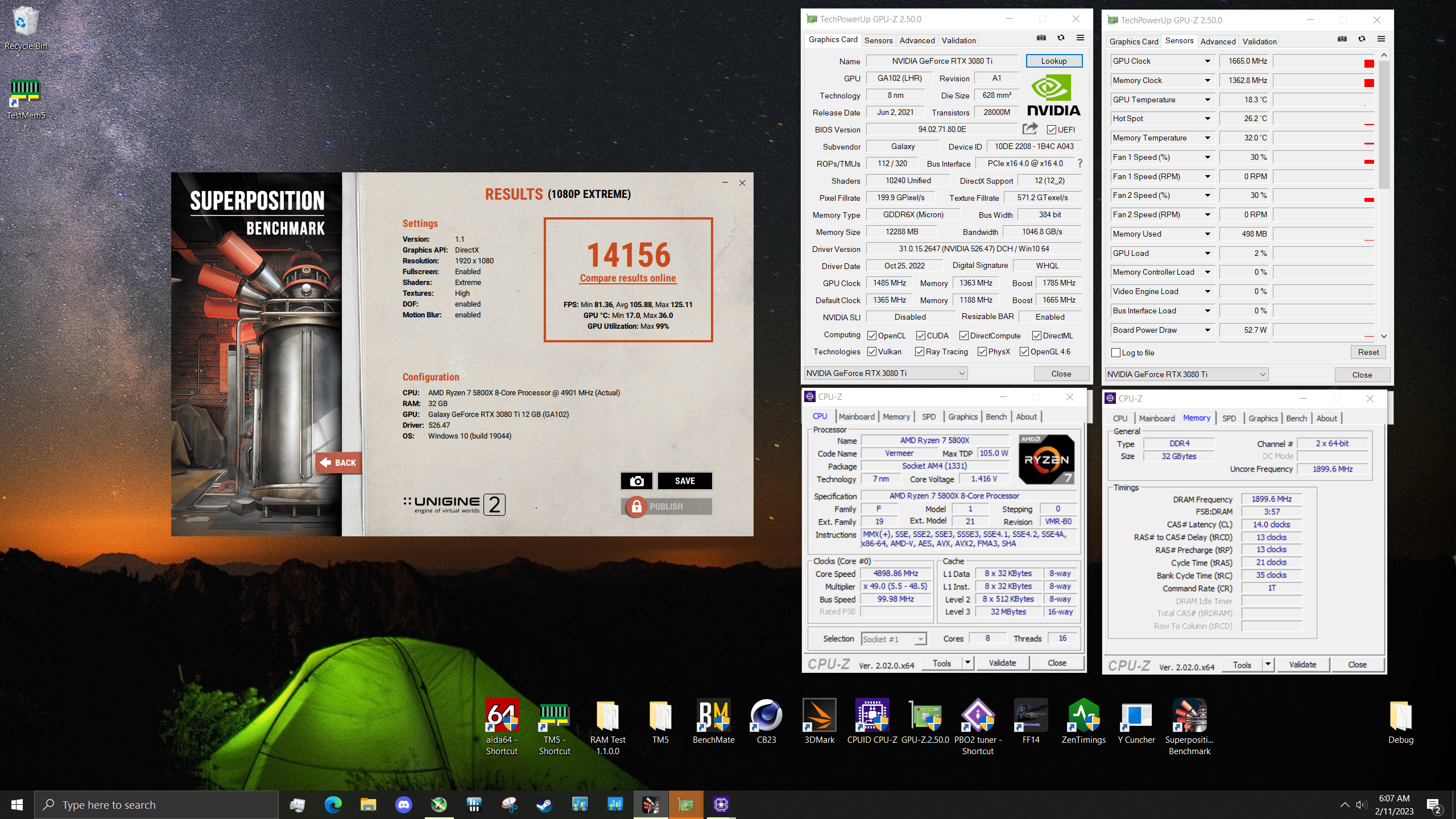Open Tools dropdown arrow in CPU-Z CPU window
The image size is (1456, 819).
(967, 663)
